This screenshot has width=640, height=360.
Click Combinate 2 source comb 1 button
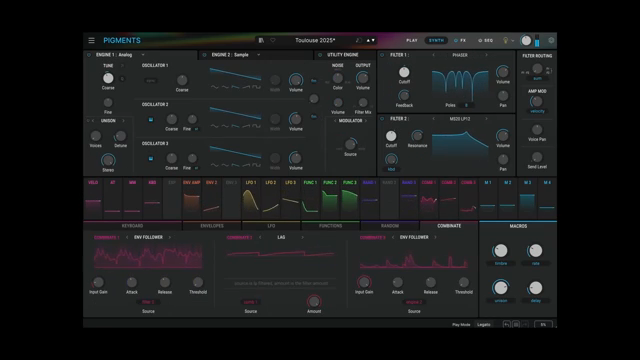(251, 302)
